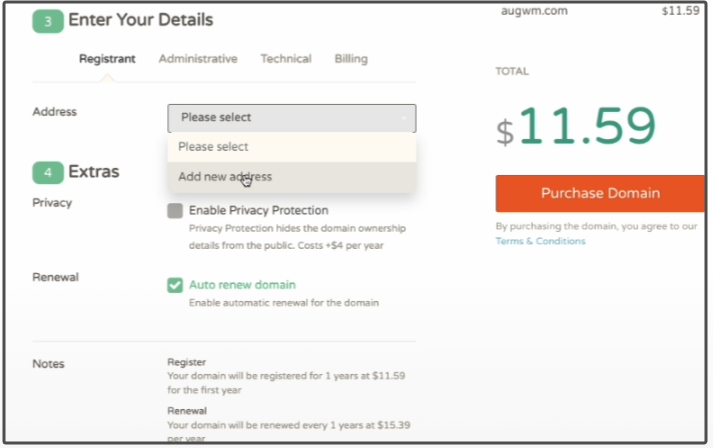The height and width of the screenshot is (448, 713).
Task: Pick the "Please select" list option
Action: 213,147
